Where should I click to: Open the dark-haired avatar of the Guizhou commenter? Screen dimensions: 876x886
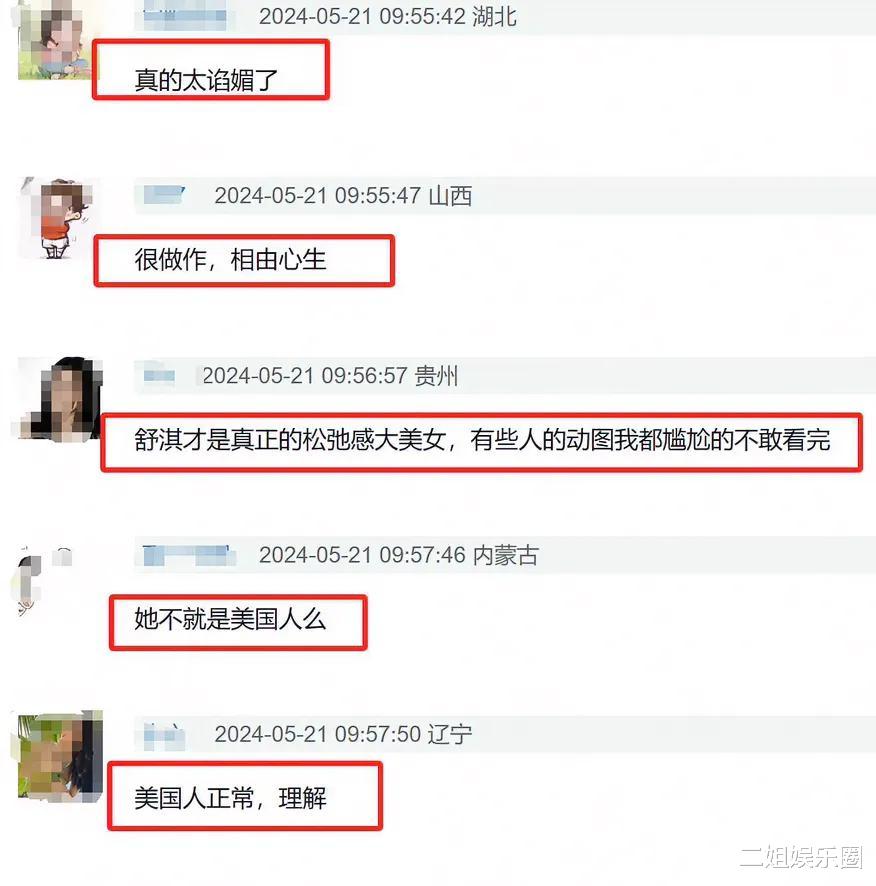59,398
